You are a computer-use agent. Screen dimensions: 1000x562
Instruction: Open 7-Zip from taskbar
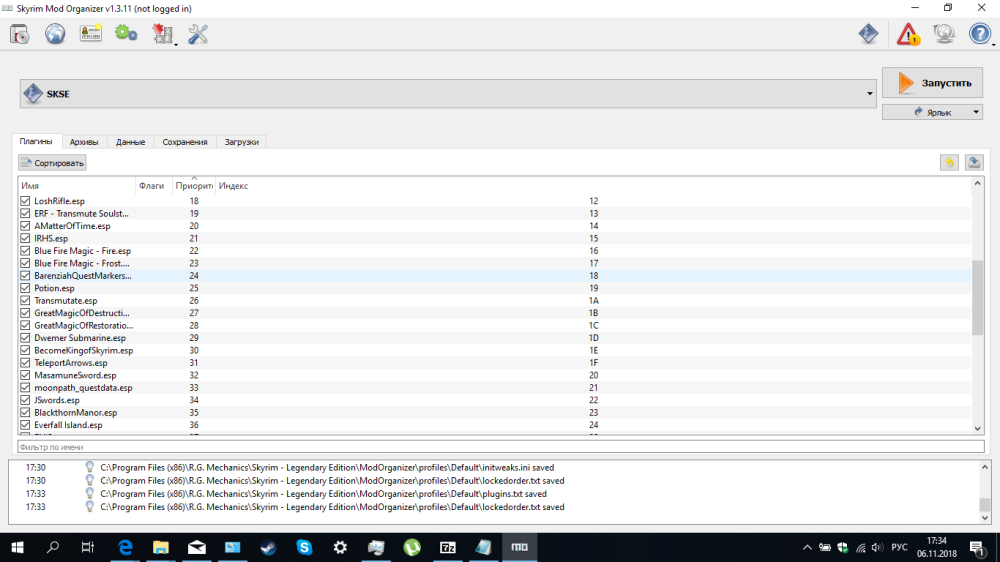pos(448,547)
